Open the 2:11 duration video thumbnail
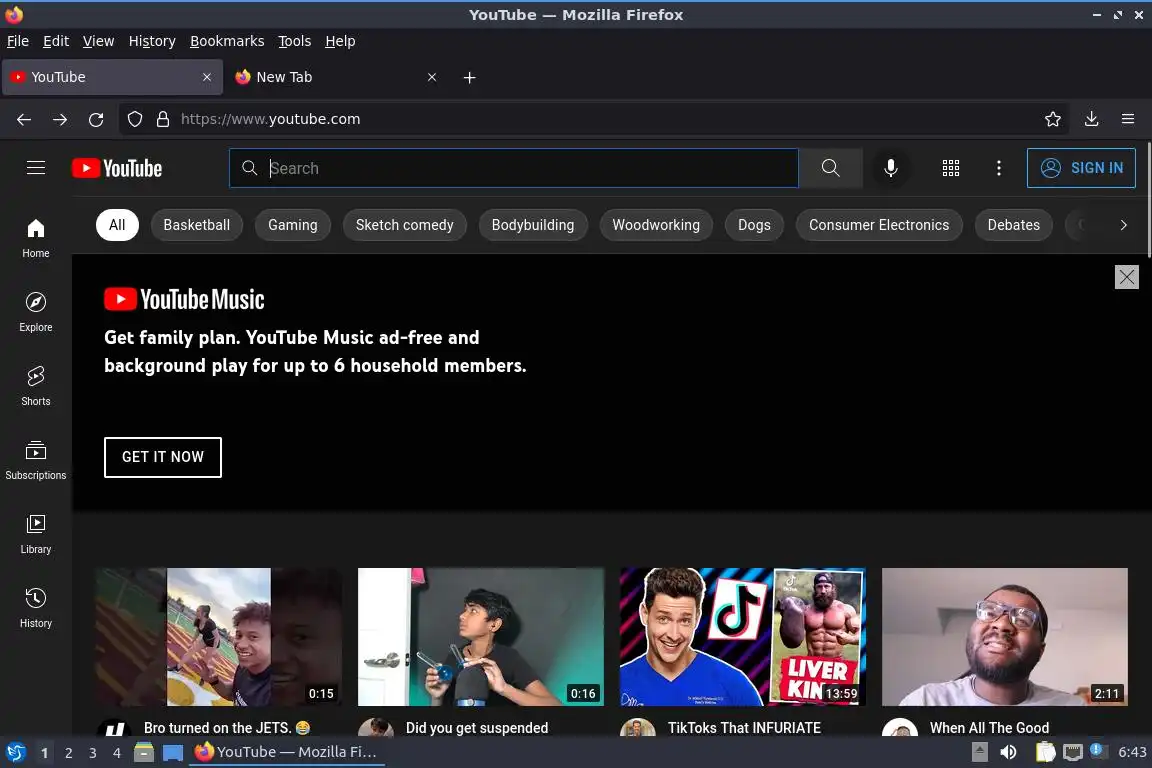This screenshot has height=768, width=1152. pos(1004,636)
